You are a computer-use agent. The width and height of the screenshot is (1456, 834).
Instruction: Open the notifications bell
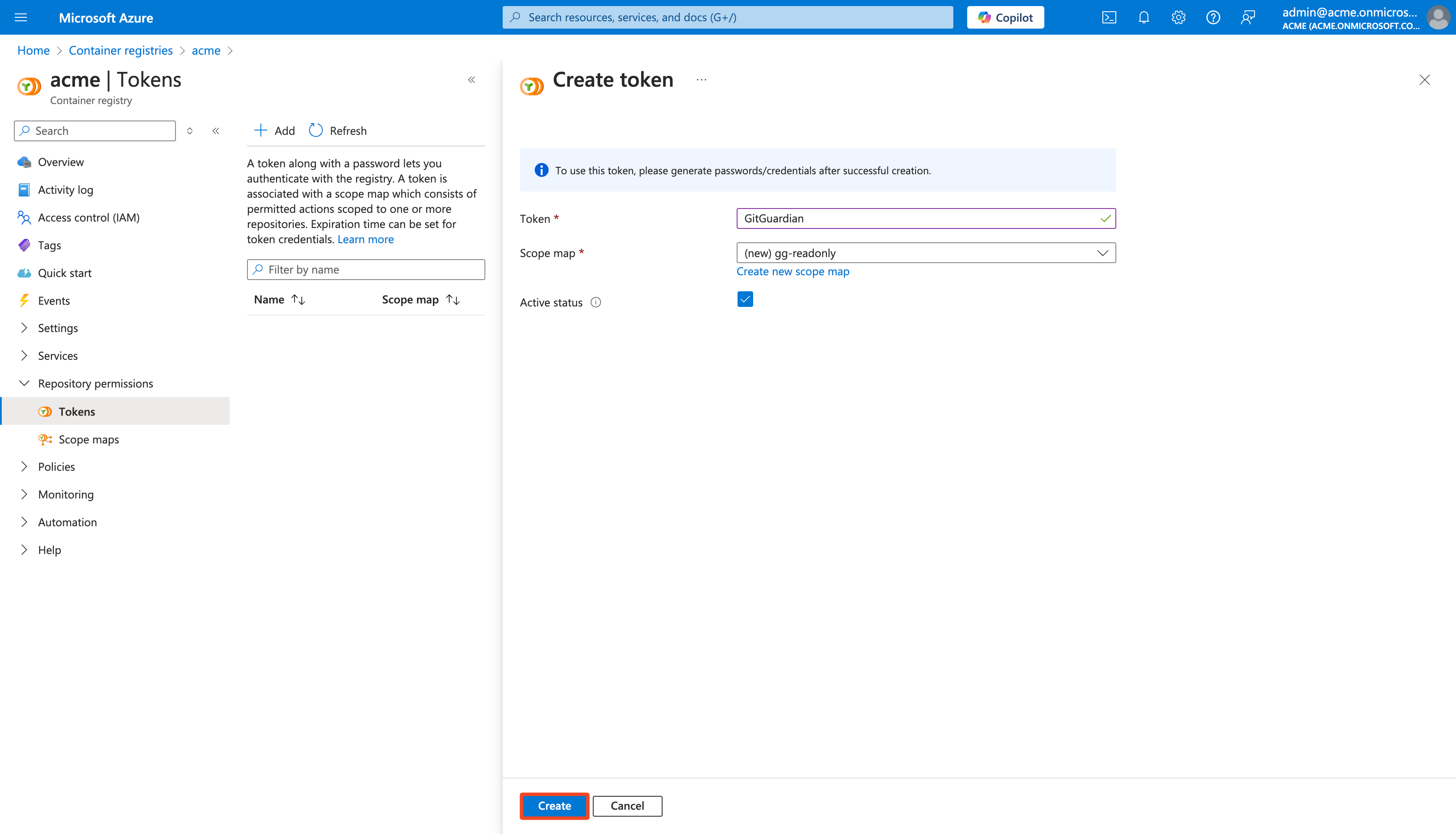click(x=1144, y=17)
